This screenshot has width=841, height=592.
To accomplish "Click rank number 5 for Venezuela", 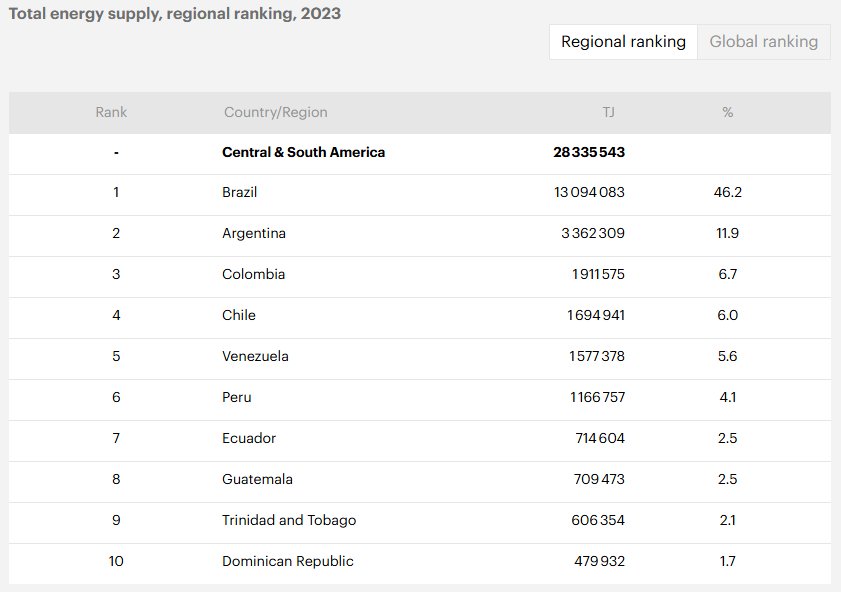I will point(116,356).
